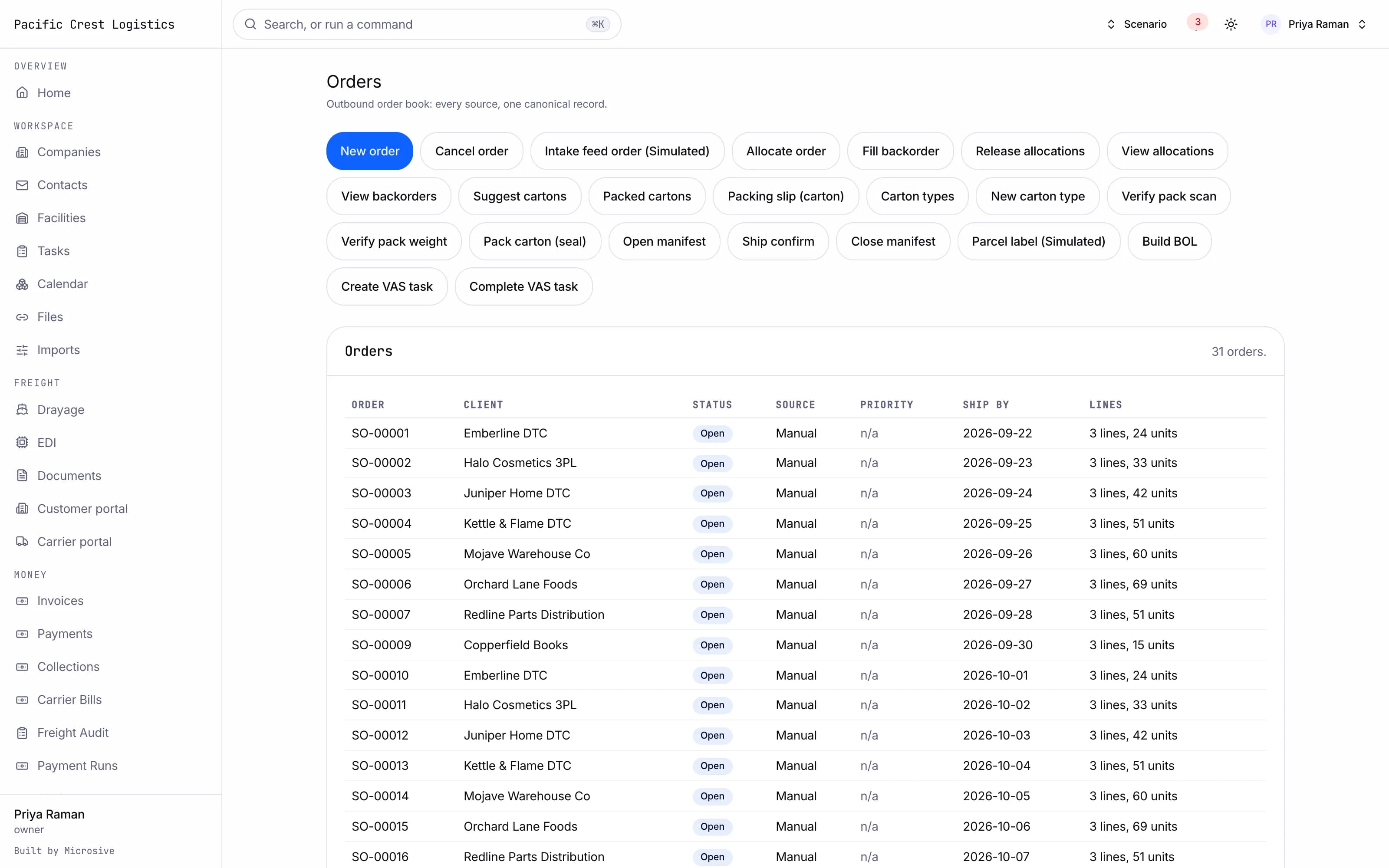Image resolution: width=1389 pixels, height=868 pixels.
Task: Click the New carton type button
Action: click(1038, 196)
